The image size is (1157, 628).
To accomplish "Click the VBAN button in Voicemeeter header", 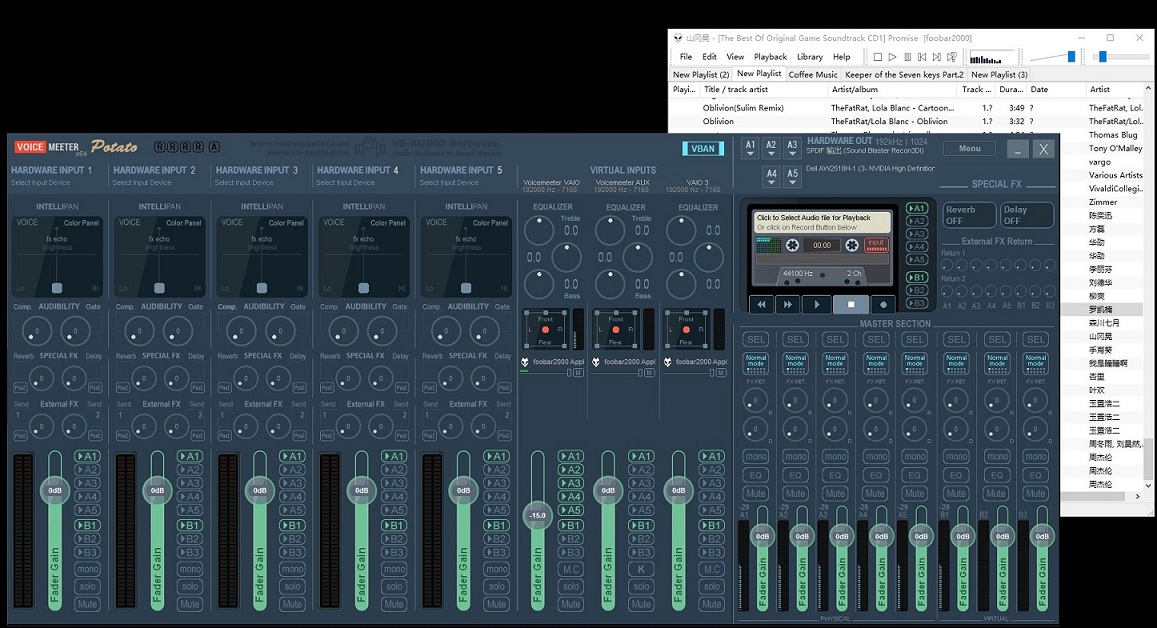I will [x=703, y=148].
